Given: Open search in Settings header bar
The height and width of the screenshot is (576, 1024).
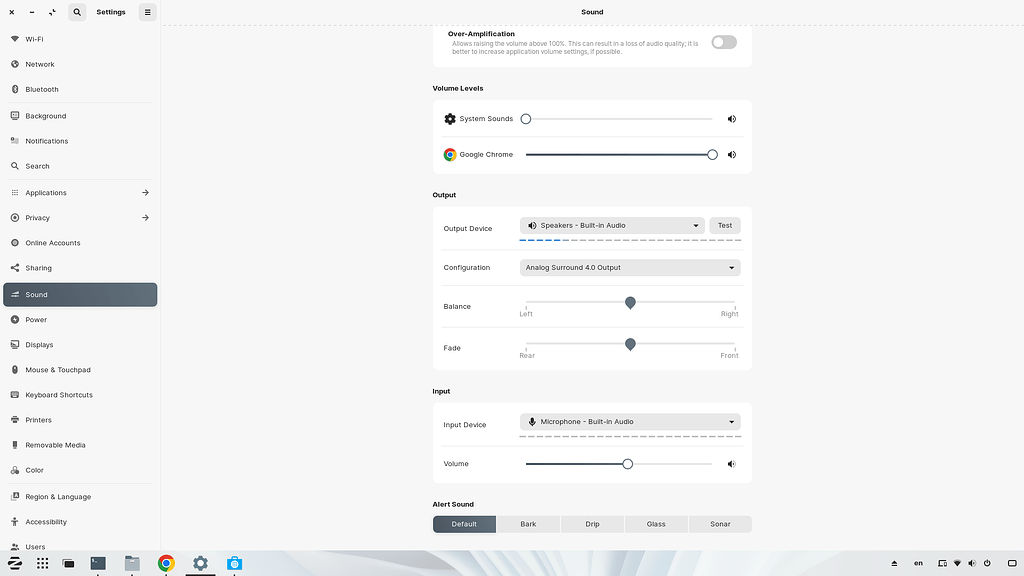Looking at the screenshot, I should tap(77, 12).
